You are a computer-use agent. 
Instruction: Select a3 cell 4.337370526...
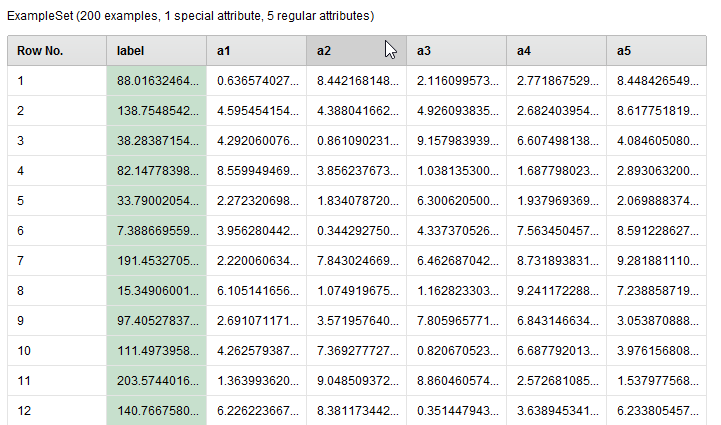tap(457, 231)
